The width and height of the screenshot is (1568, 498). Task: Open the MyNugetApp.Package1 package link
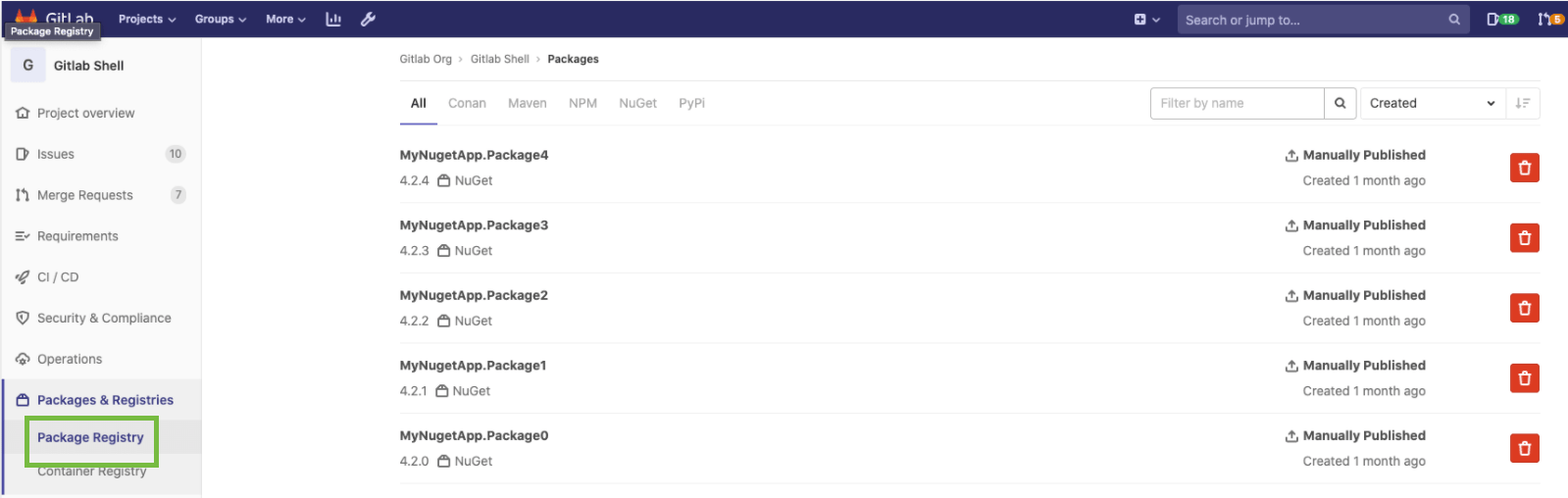pos(473,366)
